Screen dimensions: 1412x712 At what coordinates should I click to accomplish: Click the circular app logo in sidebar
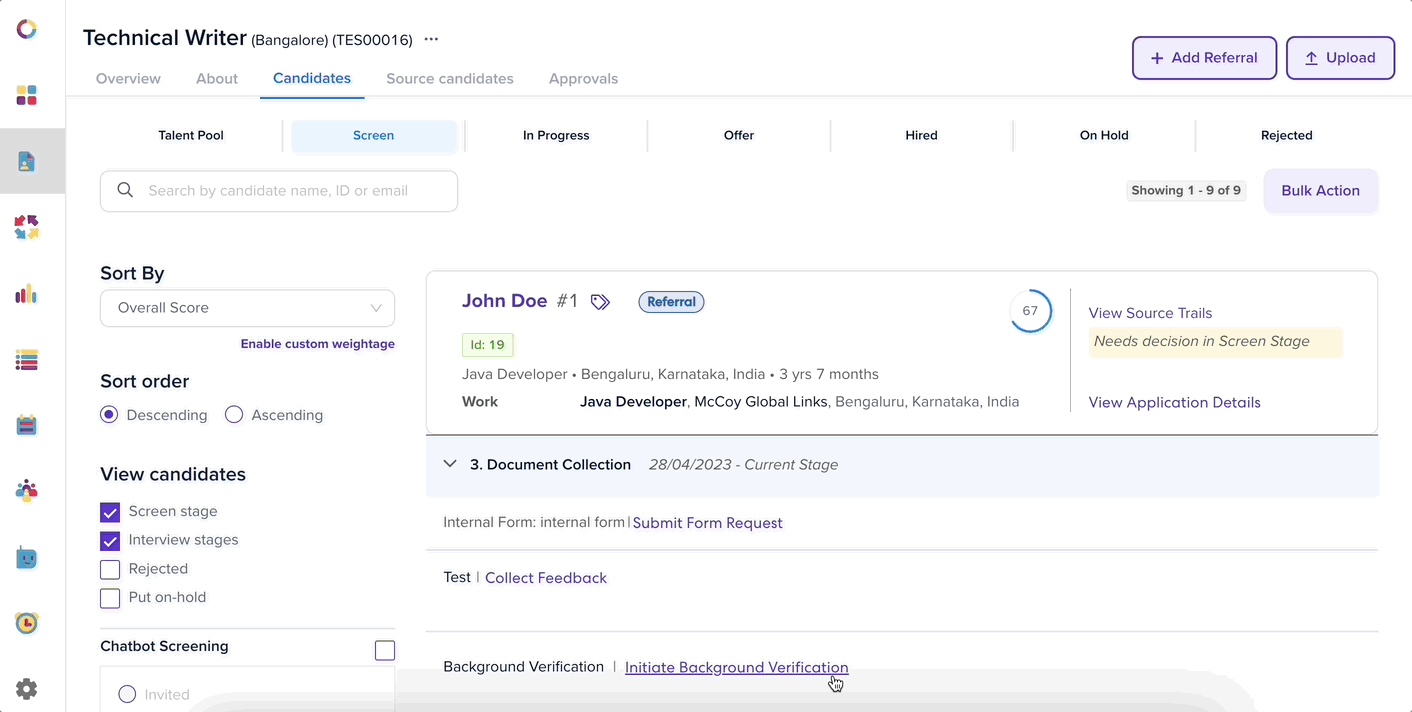[x=27, y=29]
